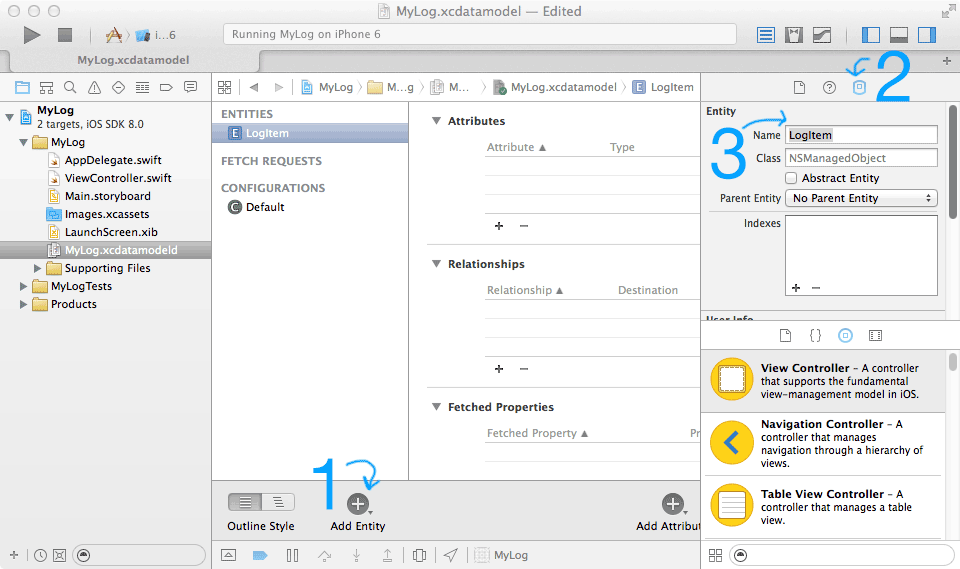
Task: Open the File Template library
Action: tap(785, 335)
